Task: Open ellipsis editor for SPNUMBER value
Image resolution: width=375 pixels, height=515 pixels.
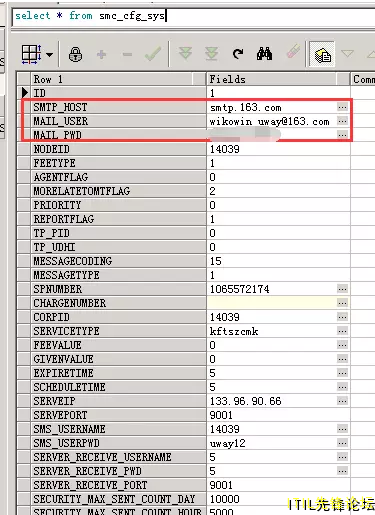Action: (x=342, y=289)
